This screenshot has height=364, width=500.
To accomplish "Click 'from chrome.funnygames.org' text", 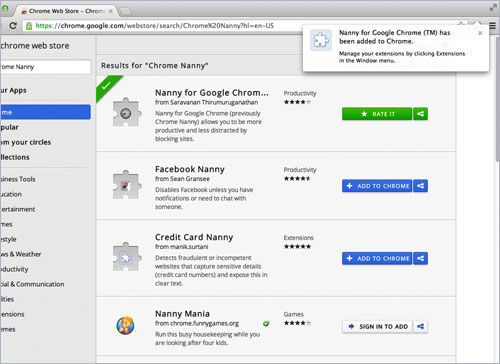I will [x=197, y=323].
